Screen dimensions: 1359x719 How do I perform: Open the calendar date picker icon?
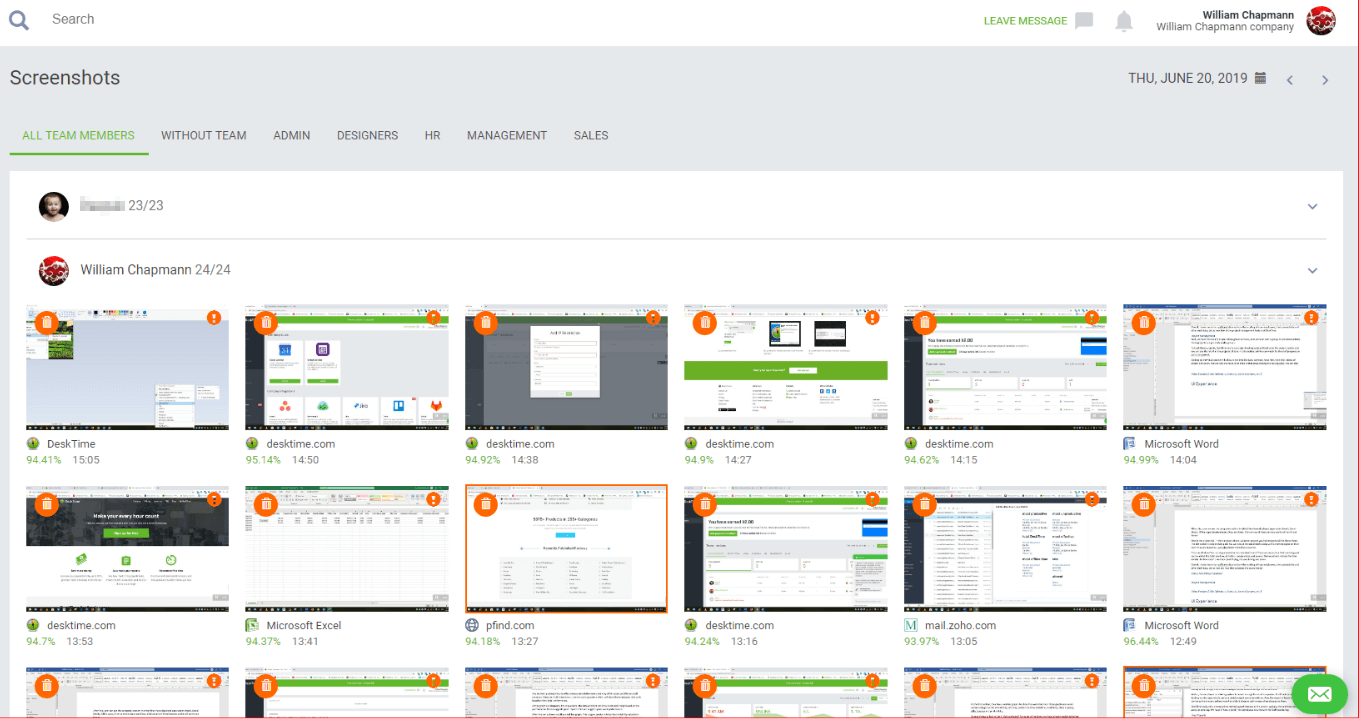coord(1260,78)
